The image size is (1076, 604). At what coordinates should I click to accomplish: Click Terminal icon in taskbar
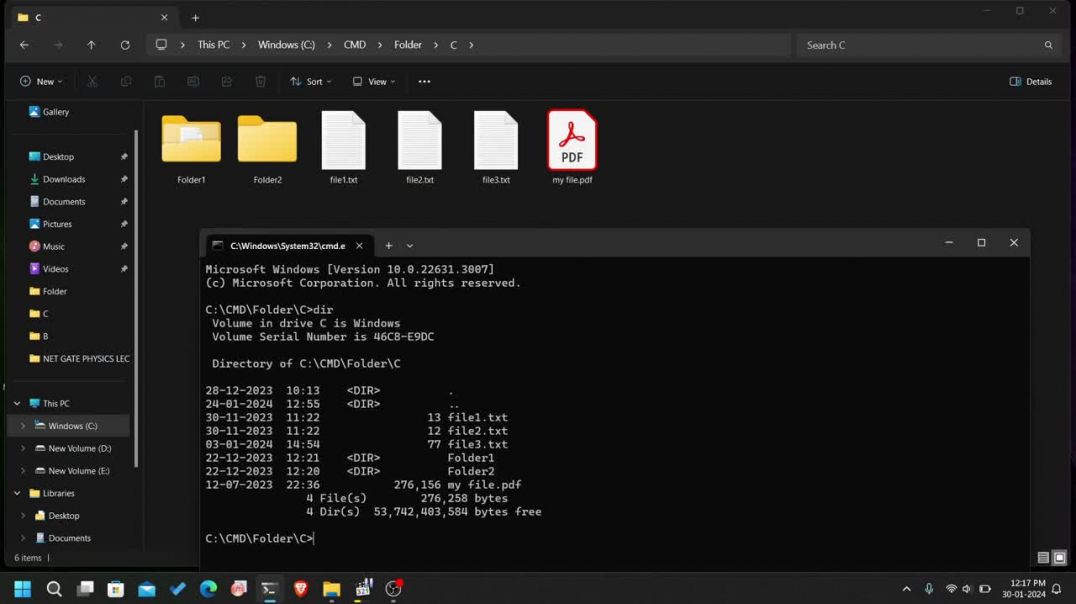coord(270,589)
